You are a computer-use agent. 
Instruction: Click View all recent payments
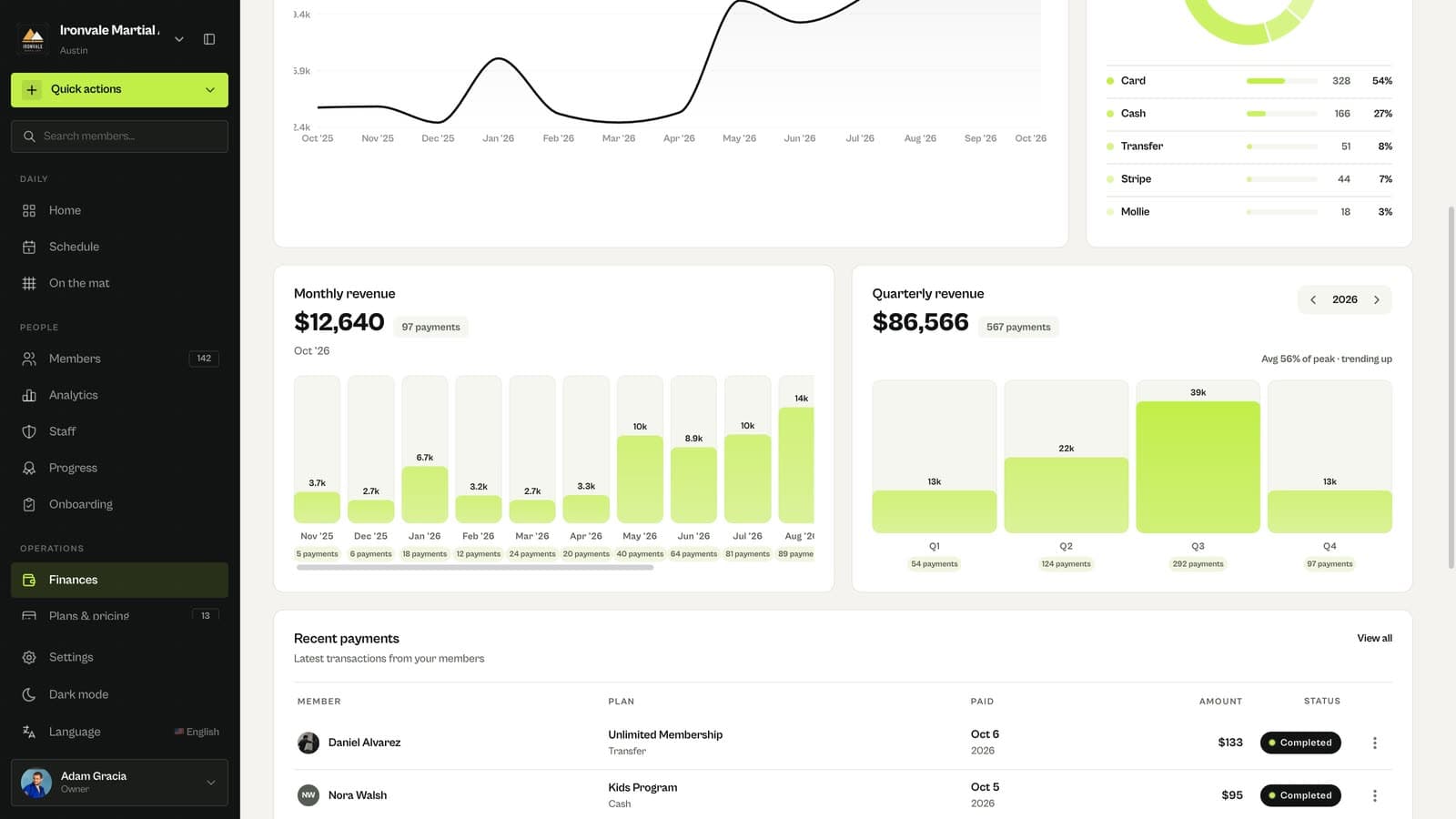(1374, 639)
